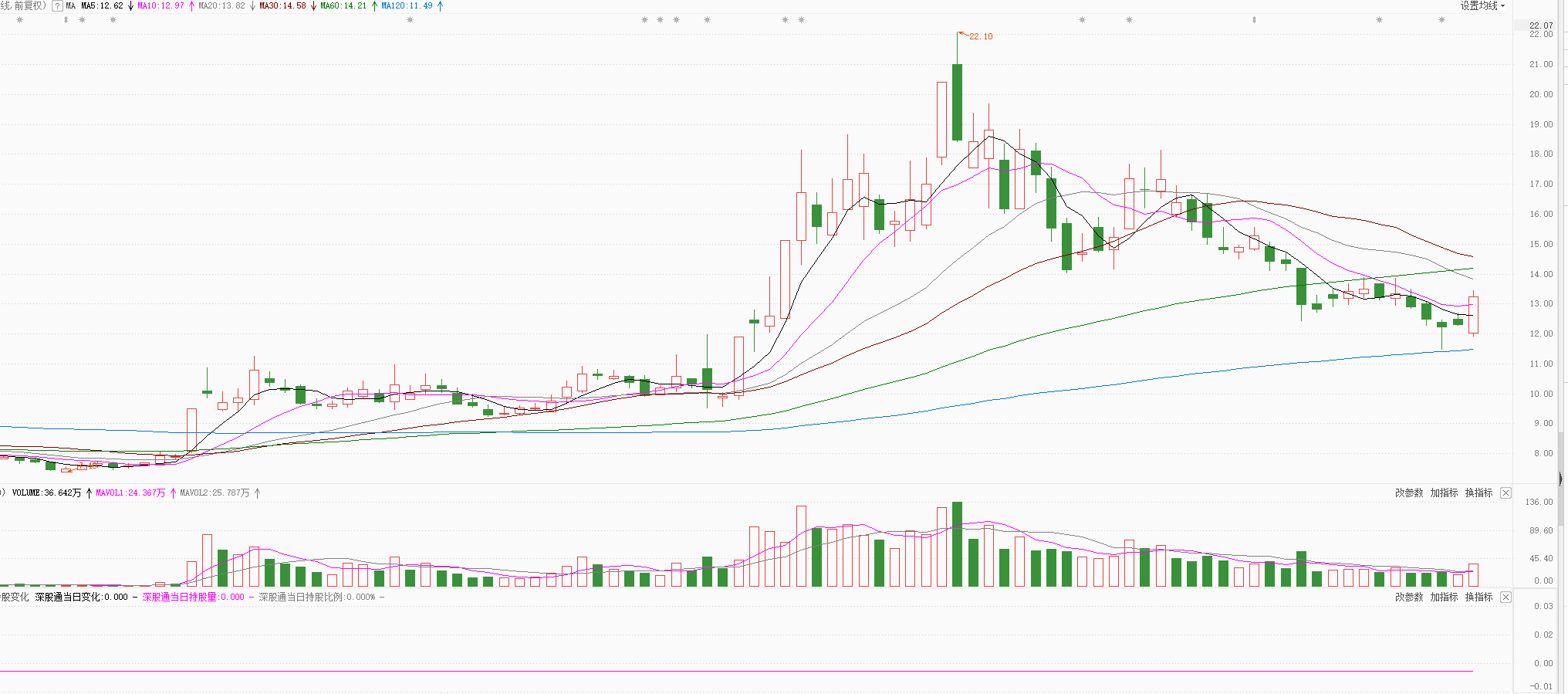Select the MA30:14.58 label
The image size is (1568, 694).
click(x=282, y=5)
